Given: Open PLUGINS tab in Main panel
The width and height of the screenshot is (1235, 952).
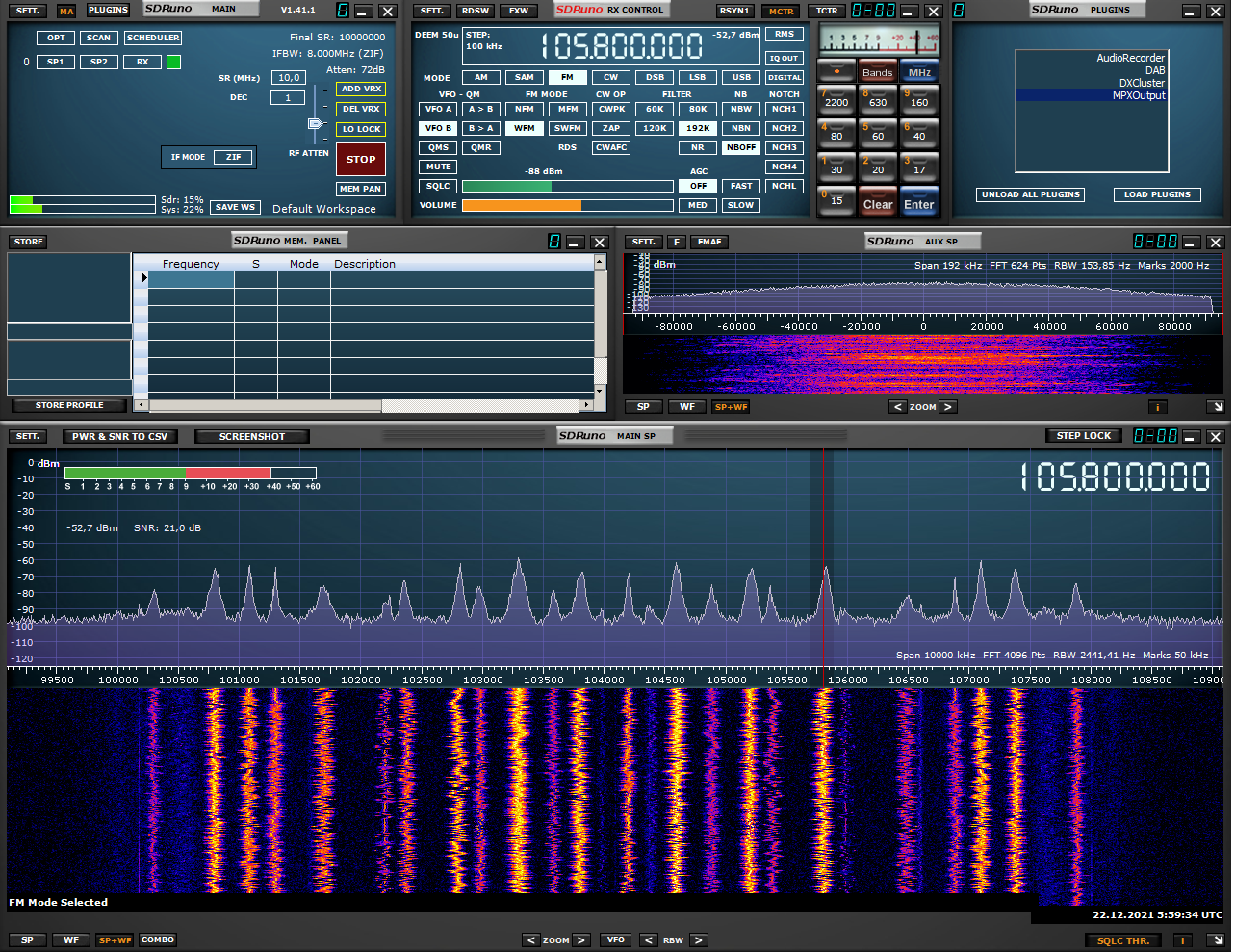Looking at the screenshot, I should point(108,10).
